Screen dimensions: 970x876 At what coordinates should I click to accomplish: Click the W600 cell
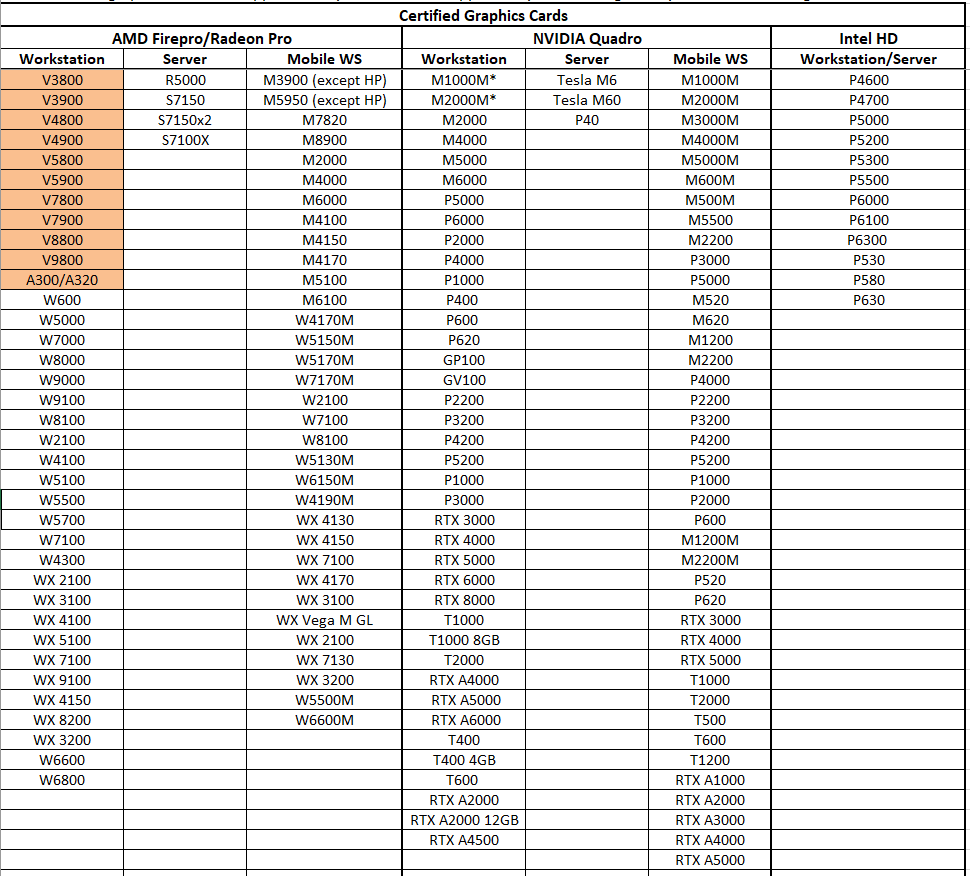[62, 300]
